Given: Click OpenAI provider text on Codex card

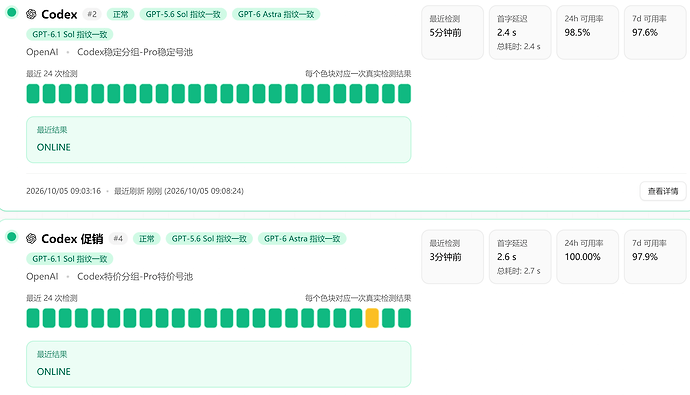Looking at the screenshot, I should coord(42,52).
